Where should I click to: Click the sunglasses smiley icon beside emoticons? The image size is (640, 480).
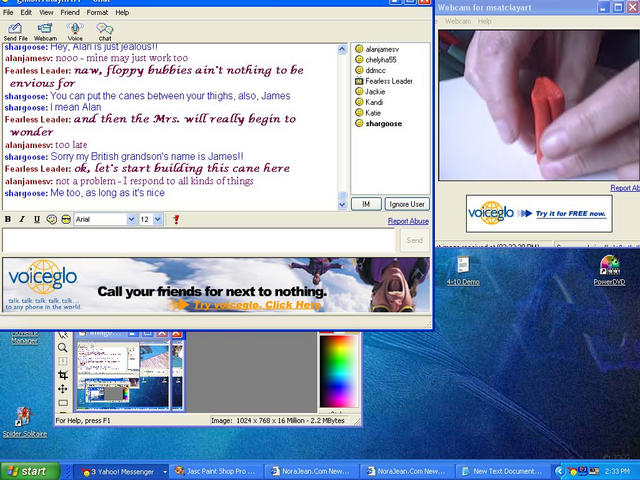tap(66, 220)
